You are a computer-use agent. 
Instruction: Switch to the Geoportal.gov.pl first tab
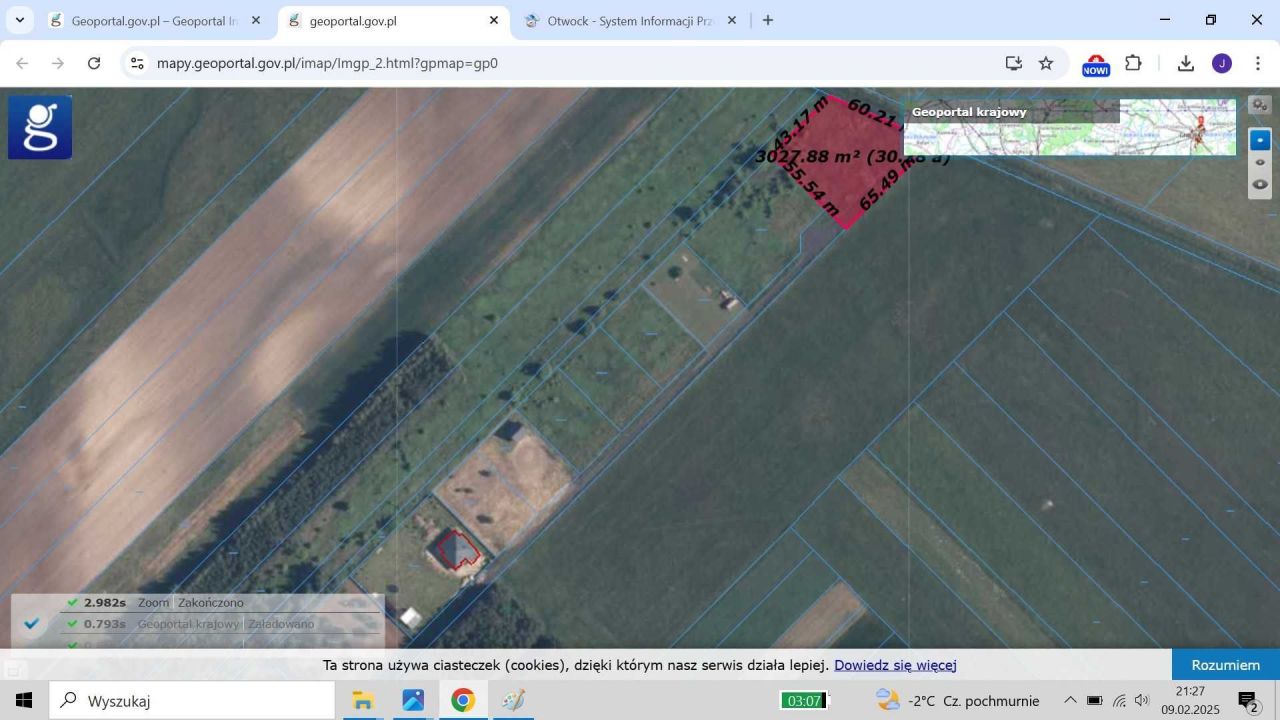click(x=155, y=20)
